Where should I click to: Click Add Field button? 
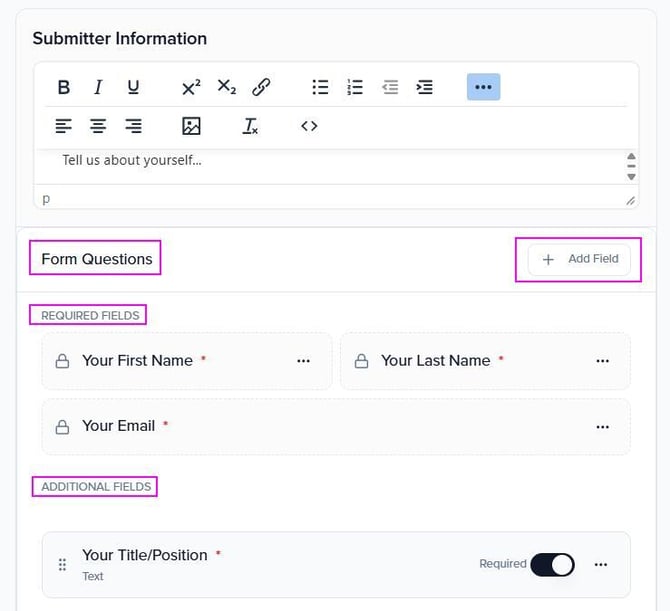point(579,259)
